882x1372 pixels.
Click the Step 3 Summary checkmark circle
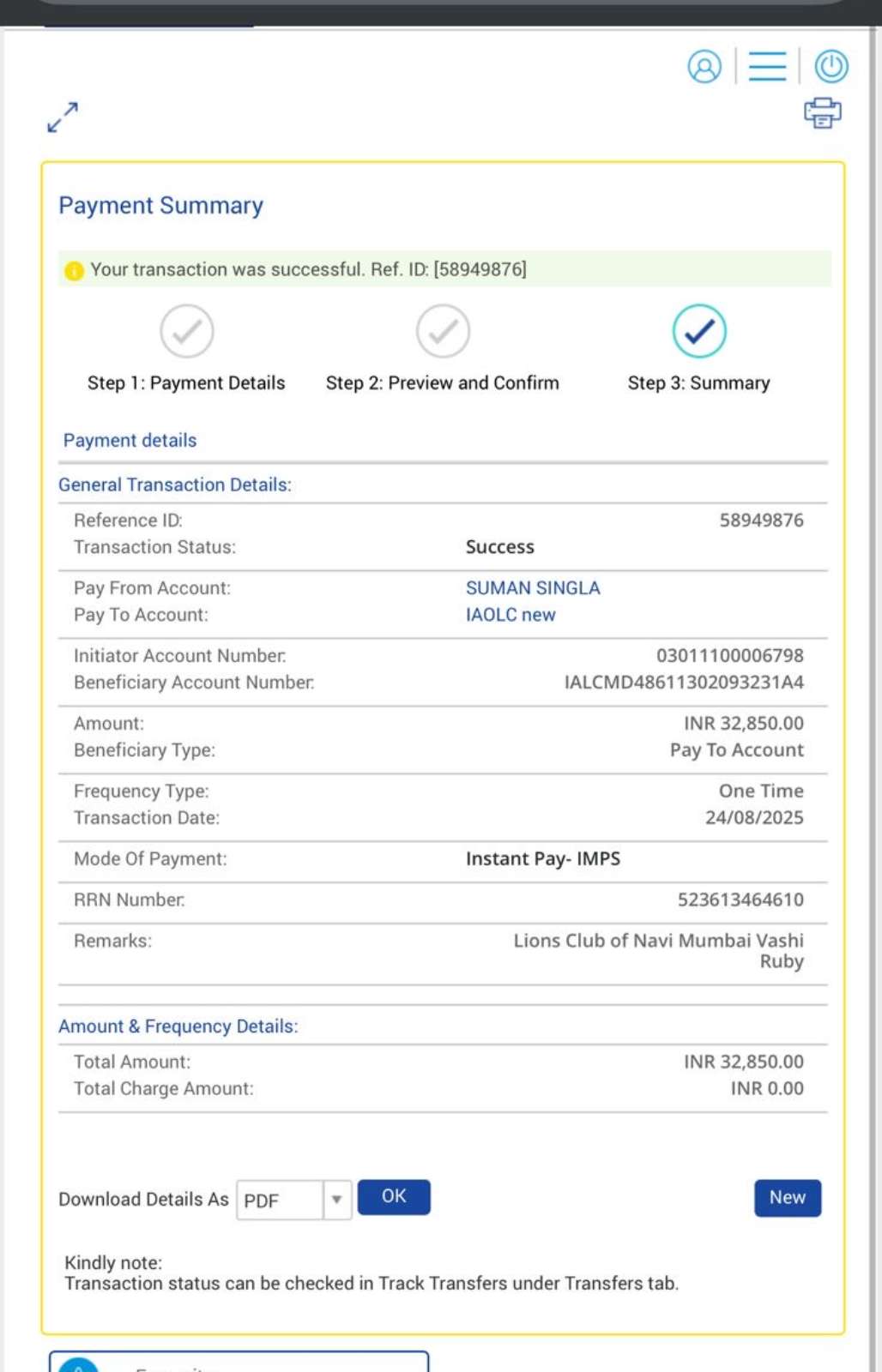[699, 331]
